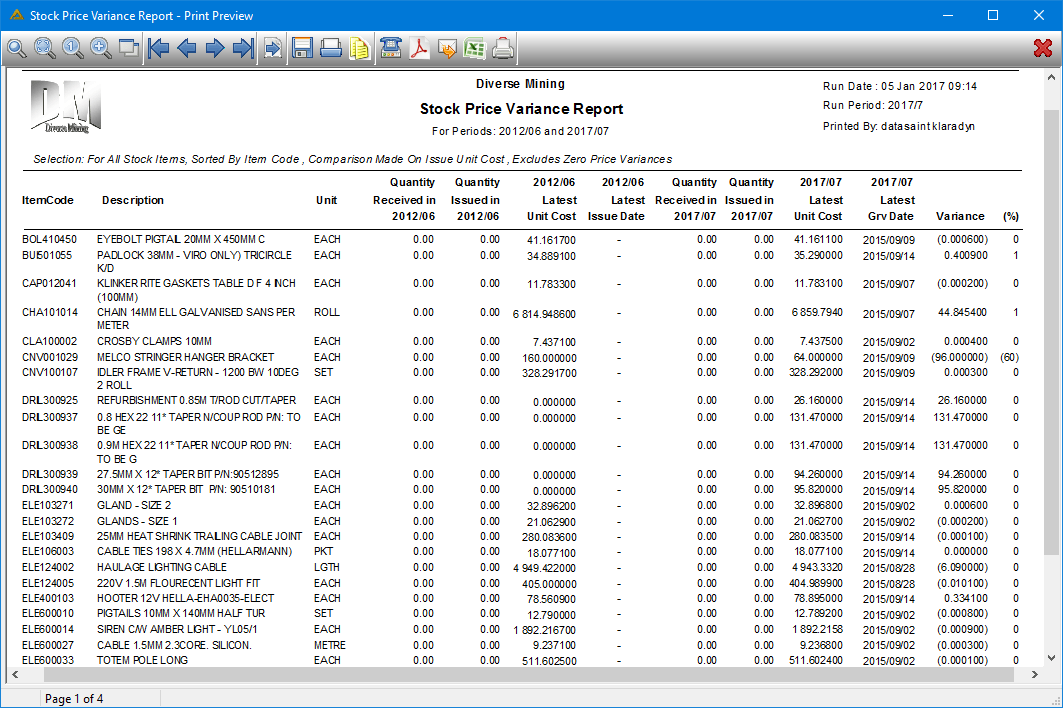The image size is (1063, 708).
Task: Click the 'Printed By: datasaint klaradyn' text
Action: click(898, 126)
